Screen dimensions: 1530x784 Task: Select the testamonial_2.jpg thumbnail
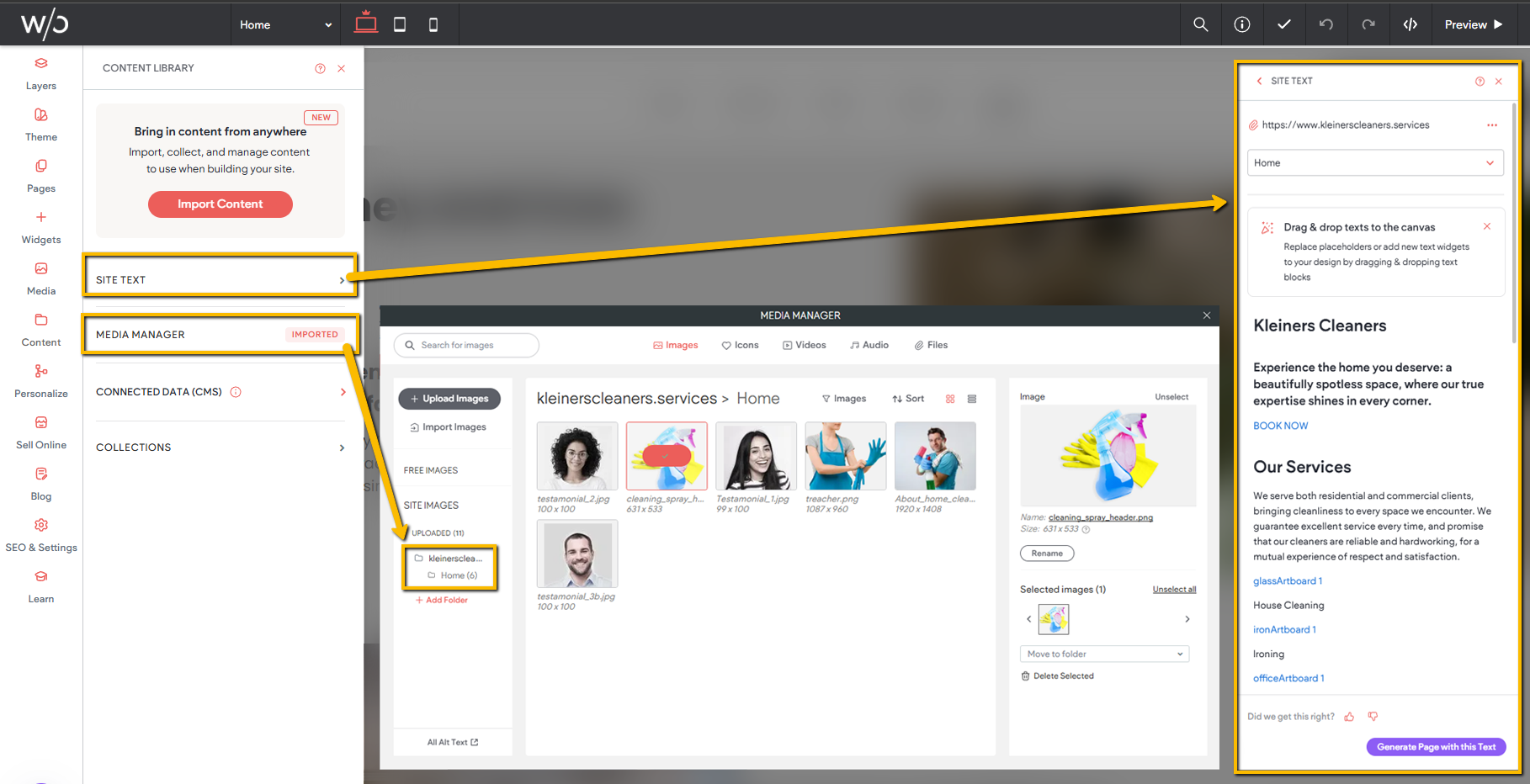(577, 456)
